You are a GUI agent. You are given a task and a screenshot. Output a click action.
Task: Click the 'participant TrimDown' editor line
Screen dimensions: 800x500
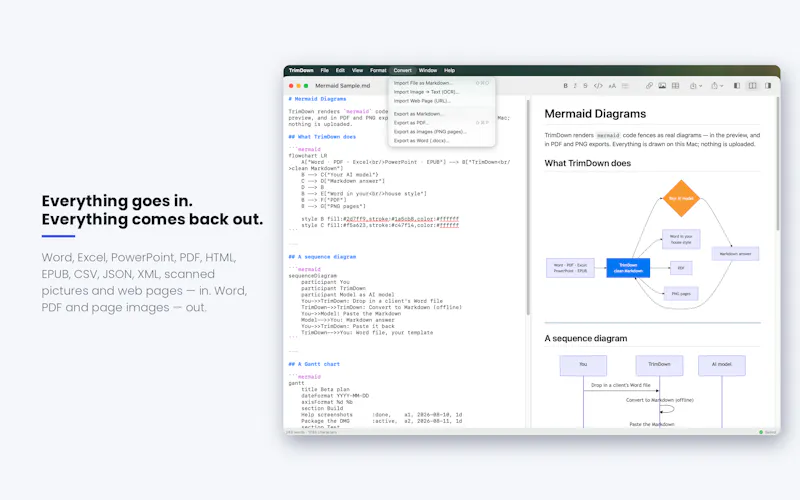click(333, 288)
